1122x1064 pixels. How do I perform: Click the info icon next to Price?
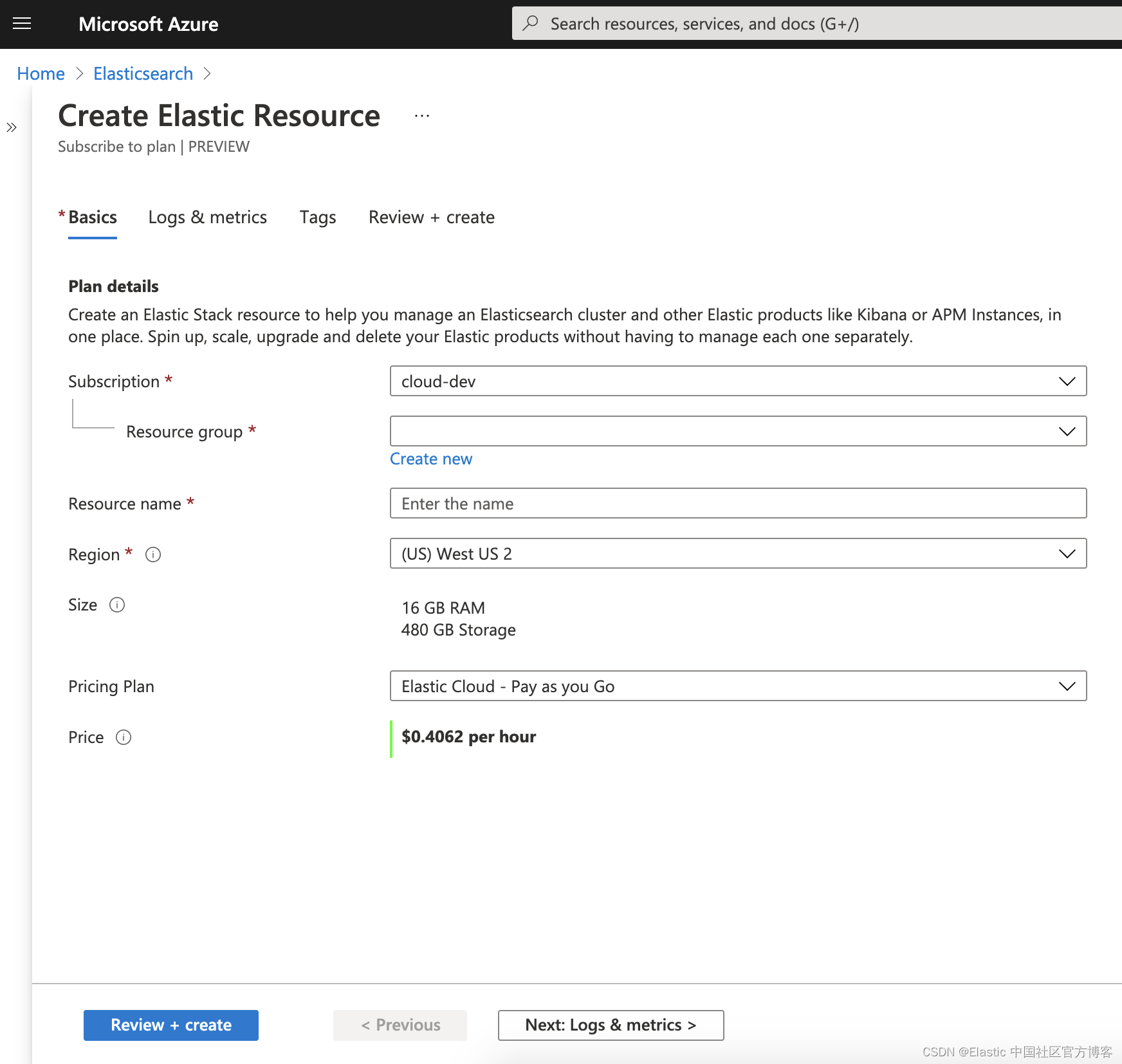click(x=123, y=737)
